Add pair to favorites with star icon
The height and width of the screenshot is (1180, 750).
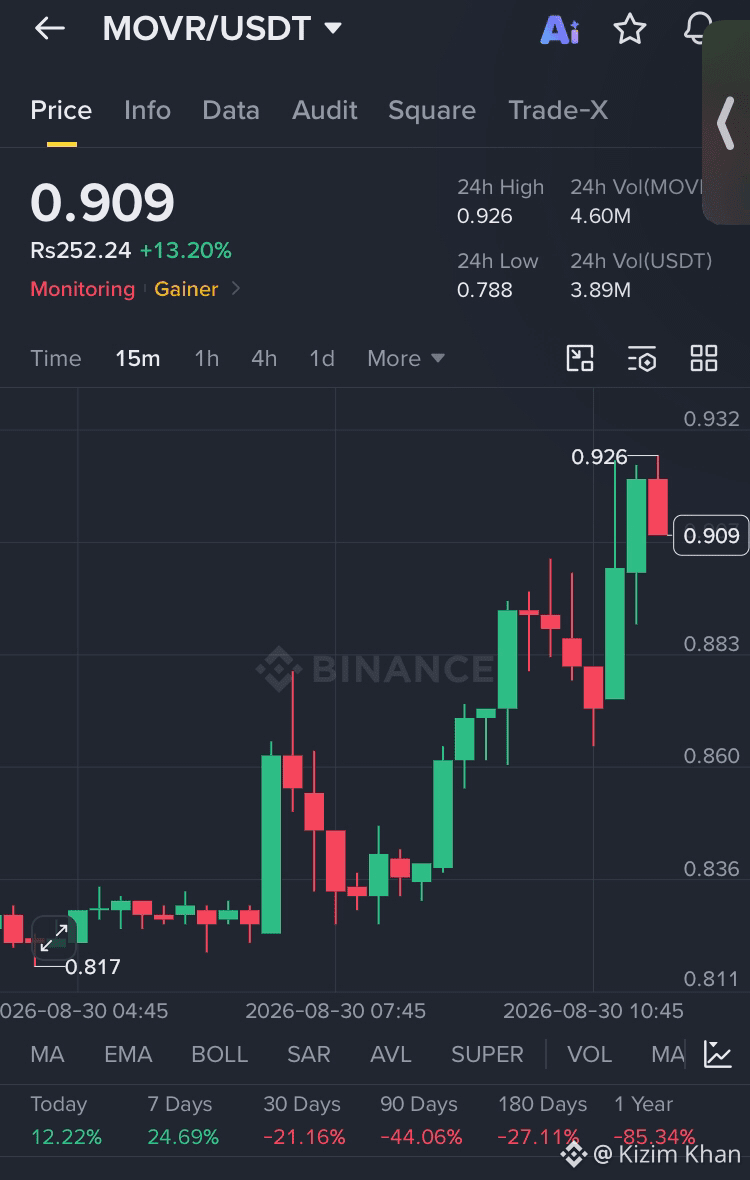point(630,30)
